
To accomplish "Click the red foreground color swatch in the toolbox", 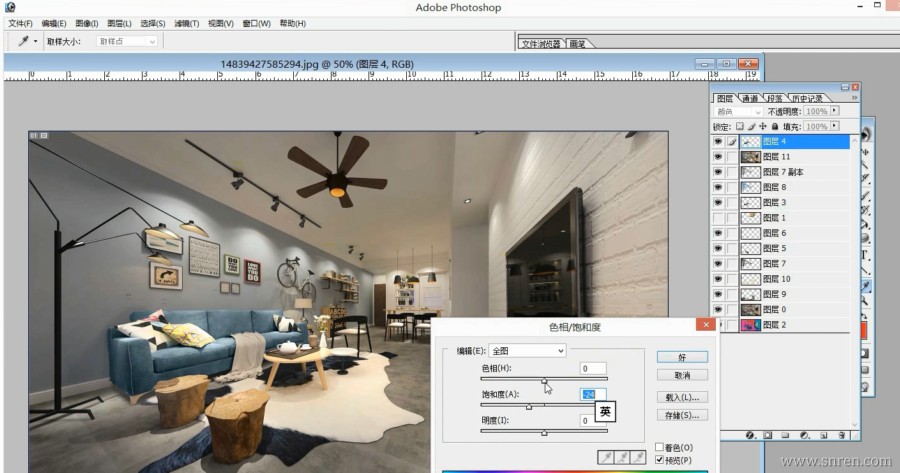I will coord(865,331).
